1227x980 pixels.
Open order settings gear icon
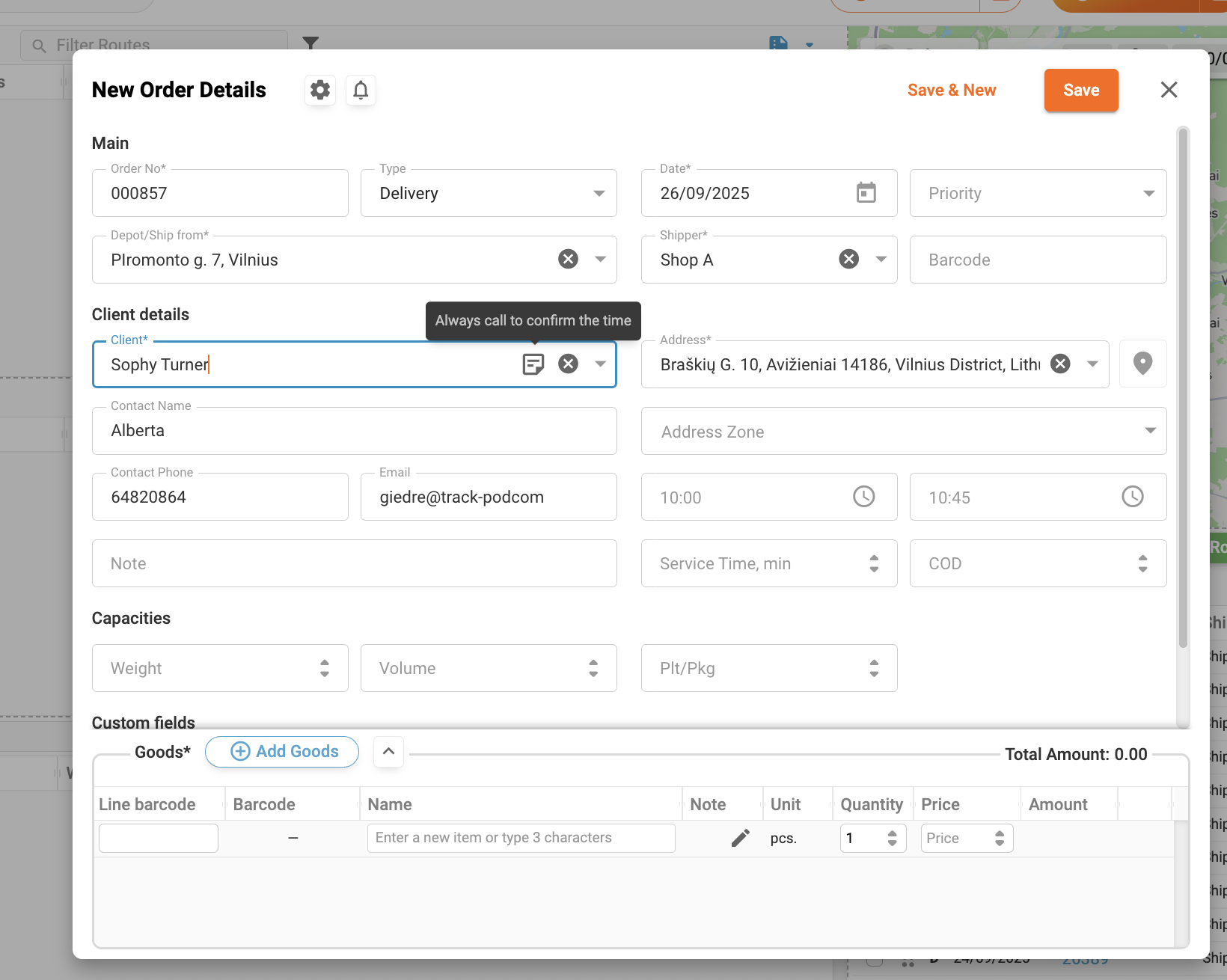pos(320,91)
